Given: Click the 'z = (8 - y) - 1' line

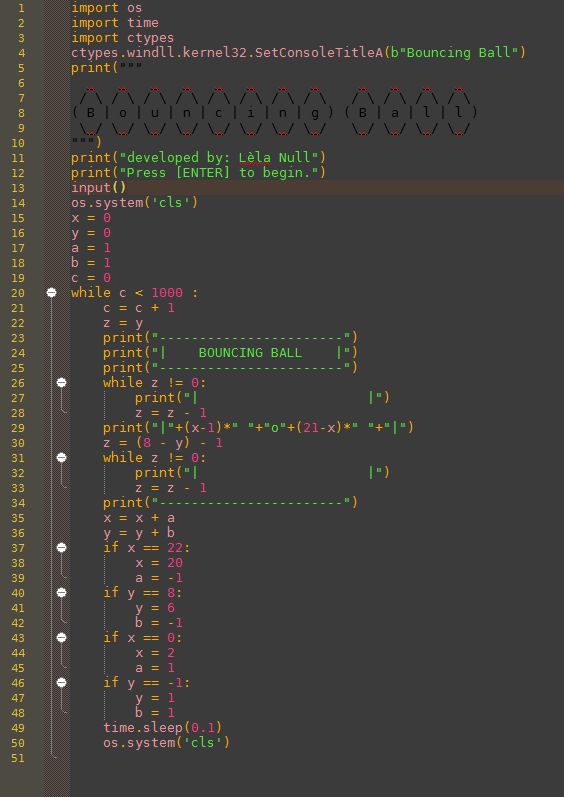Looking at the screenshot, I should (x=163, y=443).
